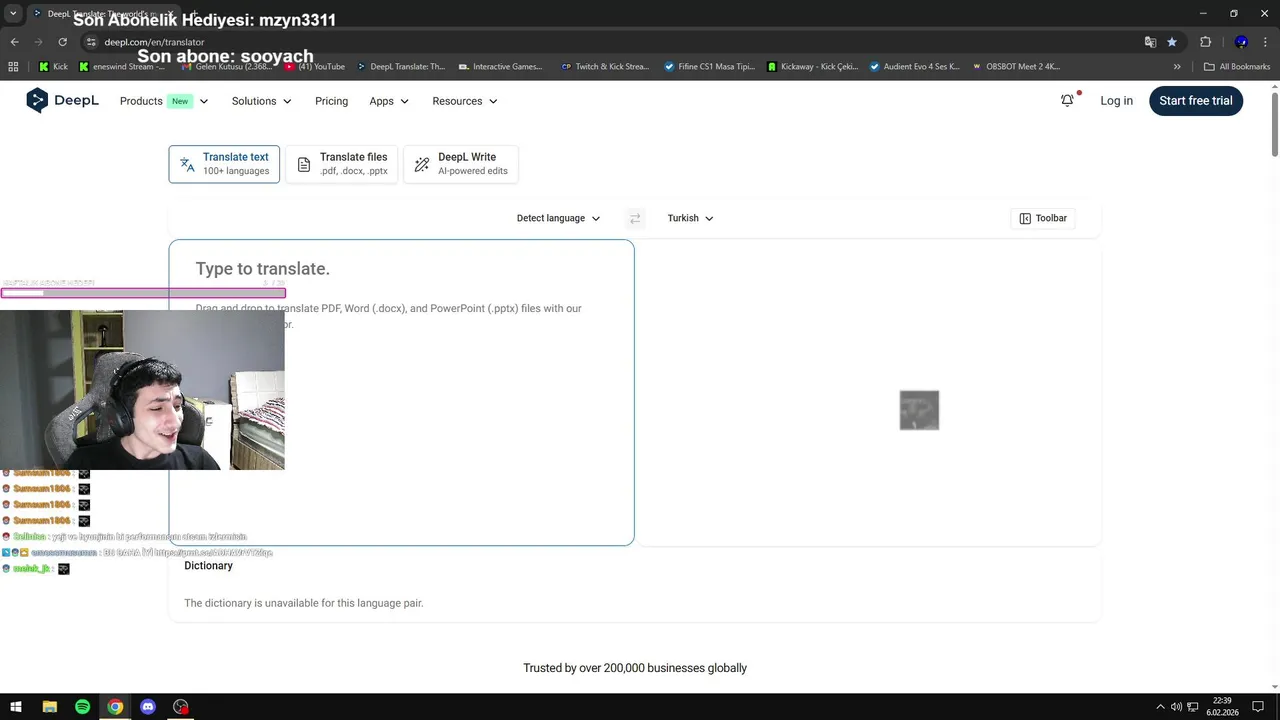Open the Toolbar panel button
1280x720 pixels.
click(1043, 218)
